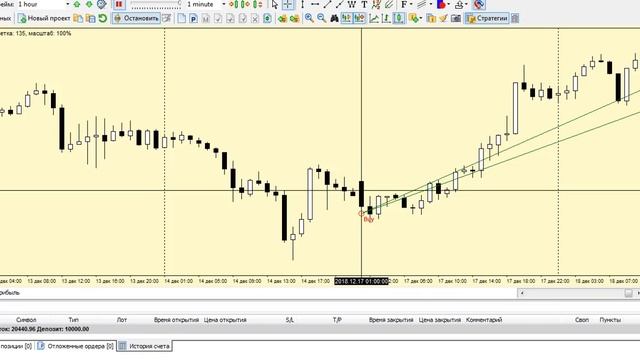
Task: Click the Время закрытия column header
Action: click(391, 320)
